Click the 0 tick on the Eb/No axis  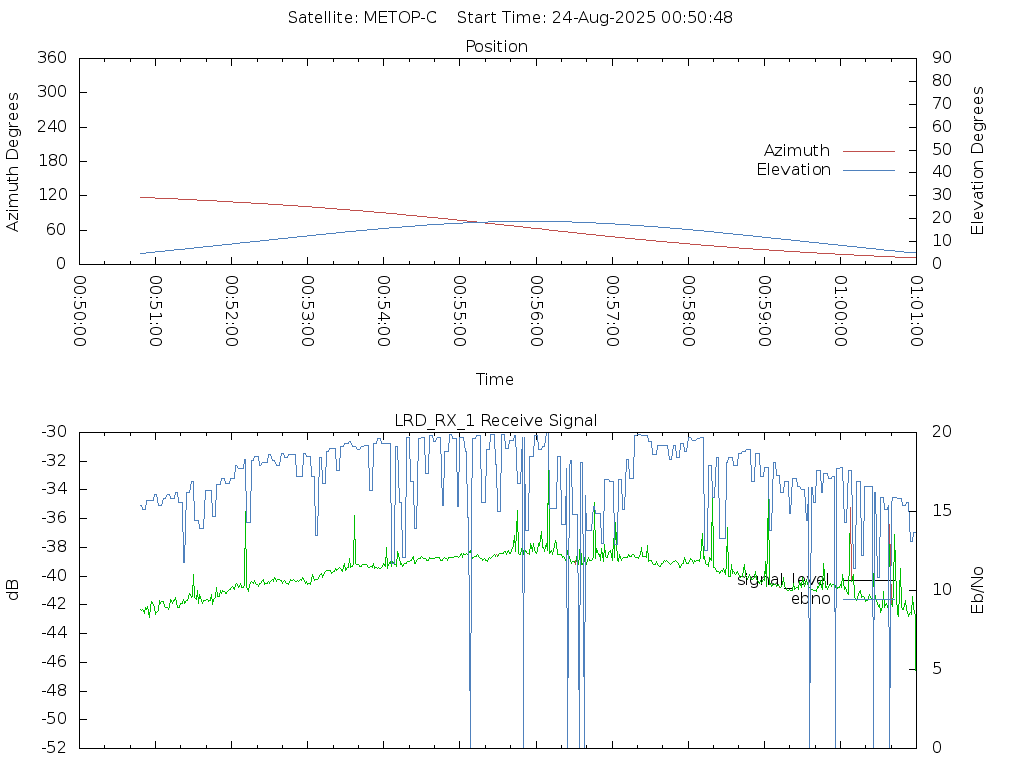tap(937, 748)
